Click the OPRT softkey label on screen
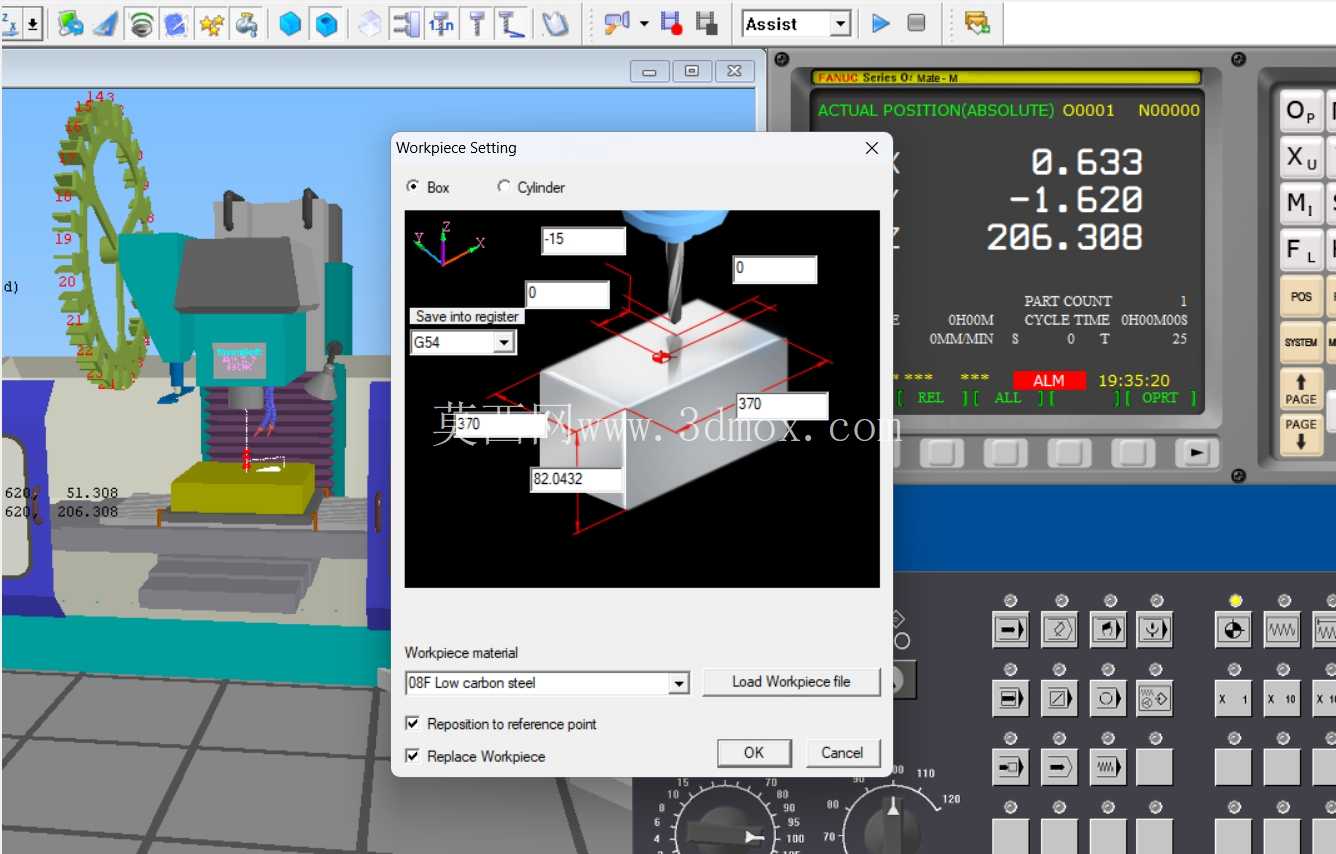 coord(1160,398)
